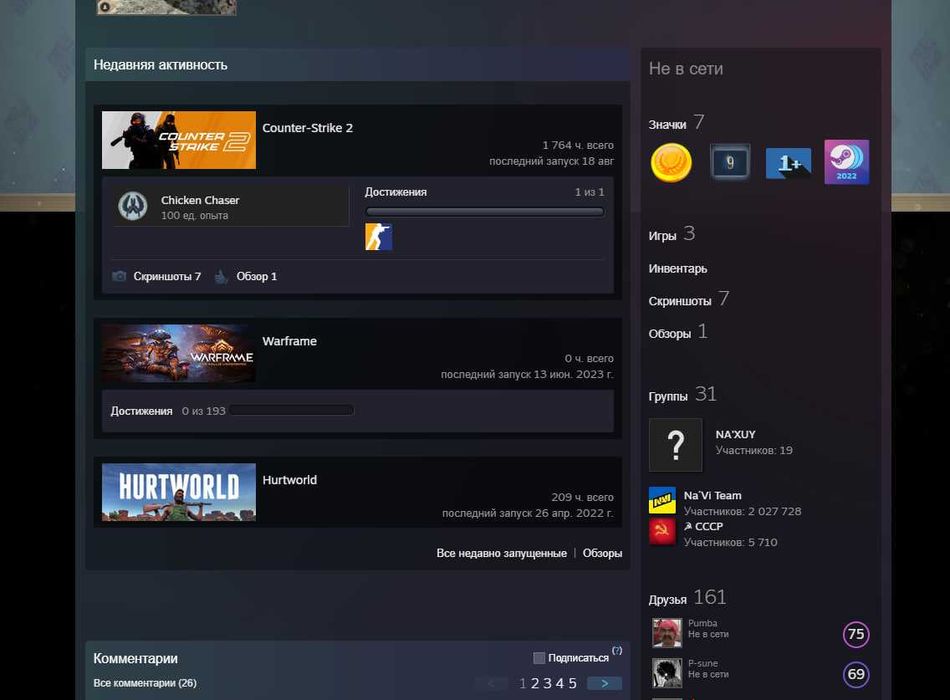The height and width of the screenshot is (700, 950).
Task: Open the Warframe game banner
Action: 179,353
